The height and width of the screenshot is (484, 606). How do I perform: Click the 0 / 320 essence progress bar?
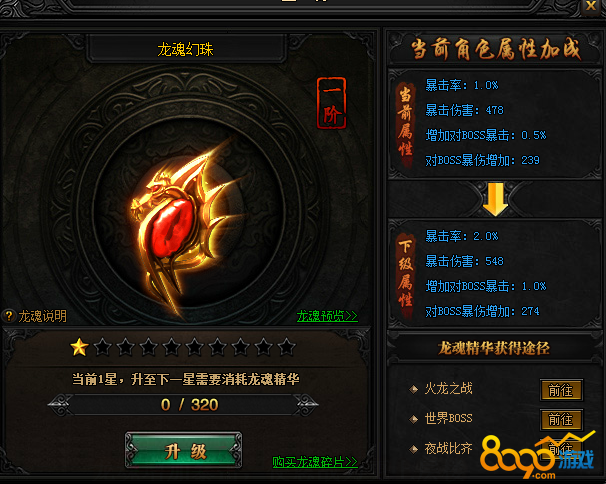(184, 405)
